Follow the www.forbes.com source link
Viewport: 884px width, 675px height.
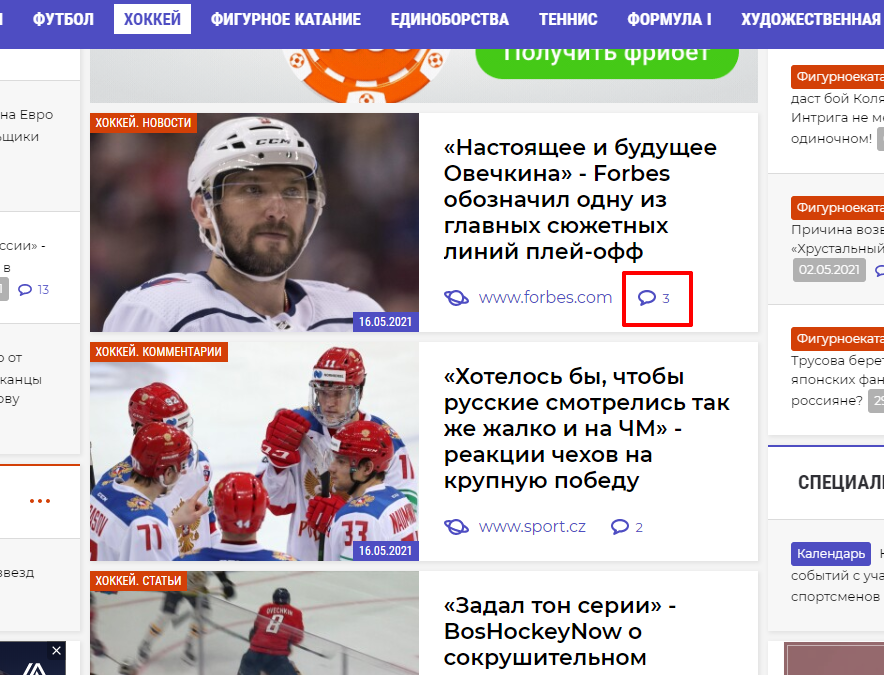point(545,297)
